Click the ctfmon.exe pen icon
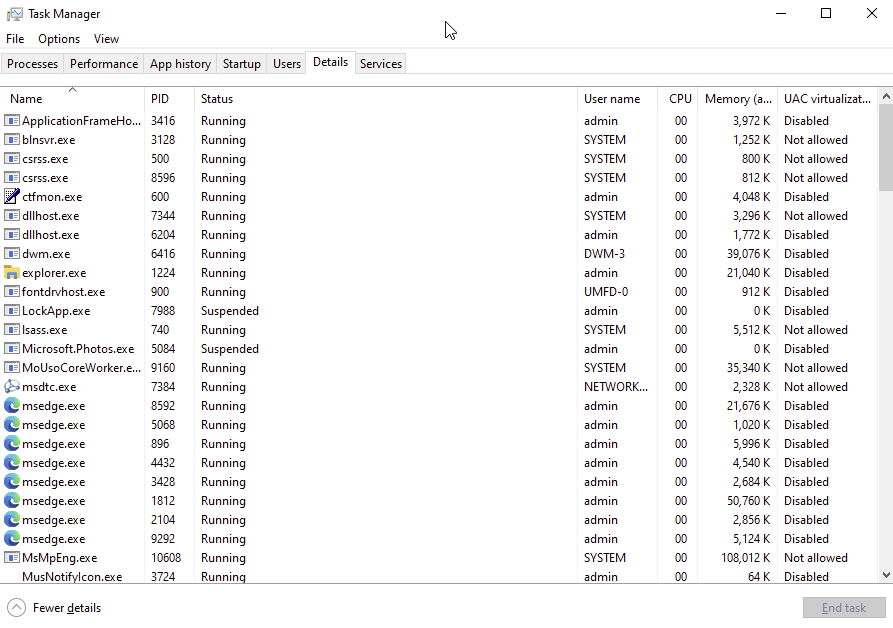The width and height of the screenshot is (893, 628). coord(11,196)
